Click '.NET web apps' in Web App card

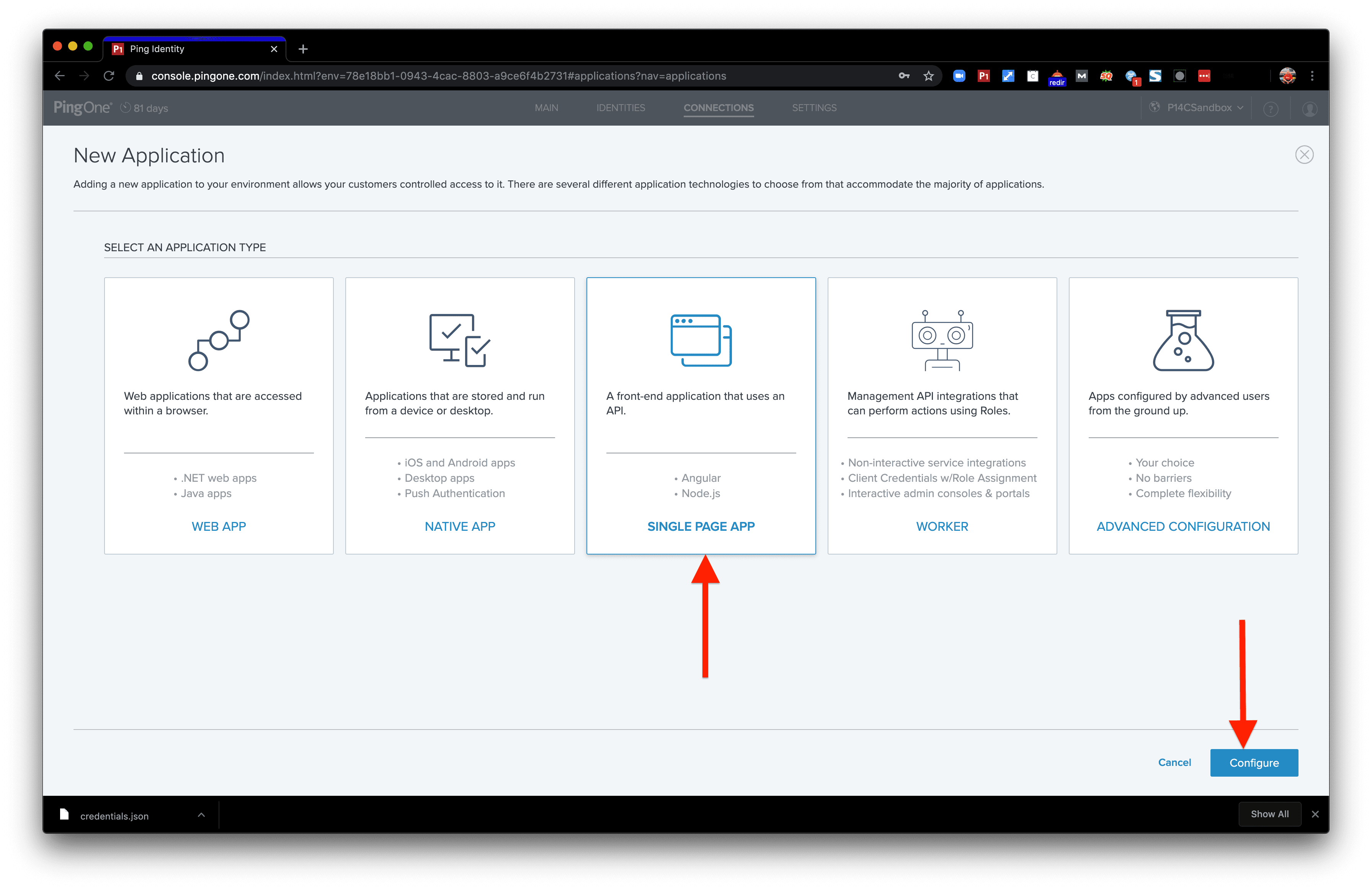[x=219, y=478]
